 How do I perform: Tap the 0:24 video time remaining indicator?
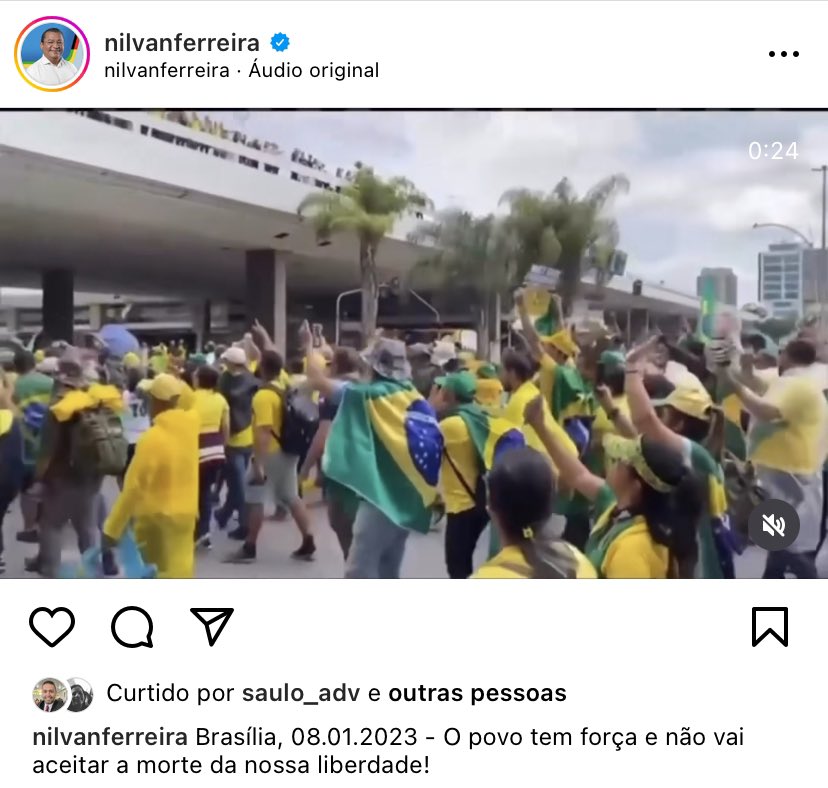(x=773, y=151)
